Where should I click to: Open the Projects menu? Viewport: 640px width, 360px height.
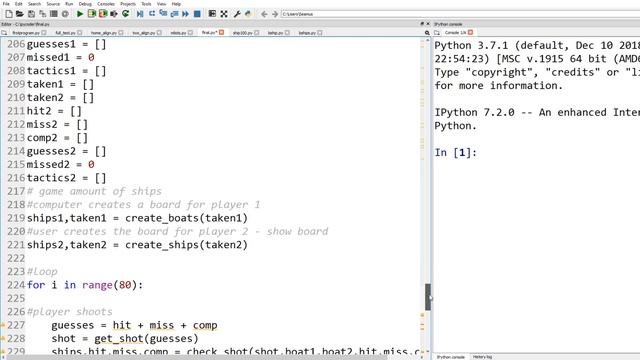pyautogui.click(x=128, y=4)
